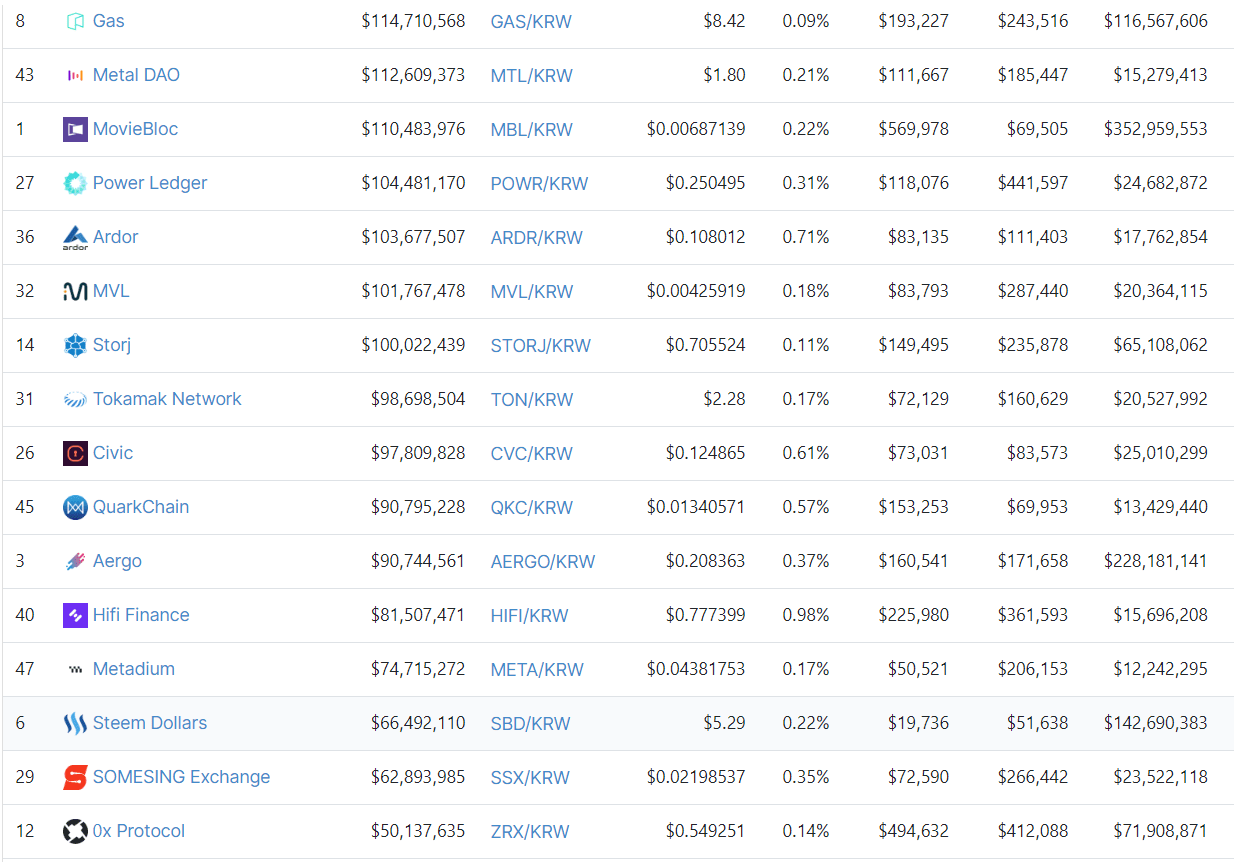Open the Tokamak Network coin link

pyautogui.click(x=167, y=399)
